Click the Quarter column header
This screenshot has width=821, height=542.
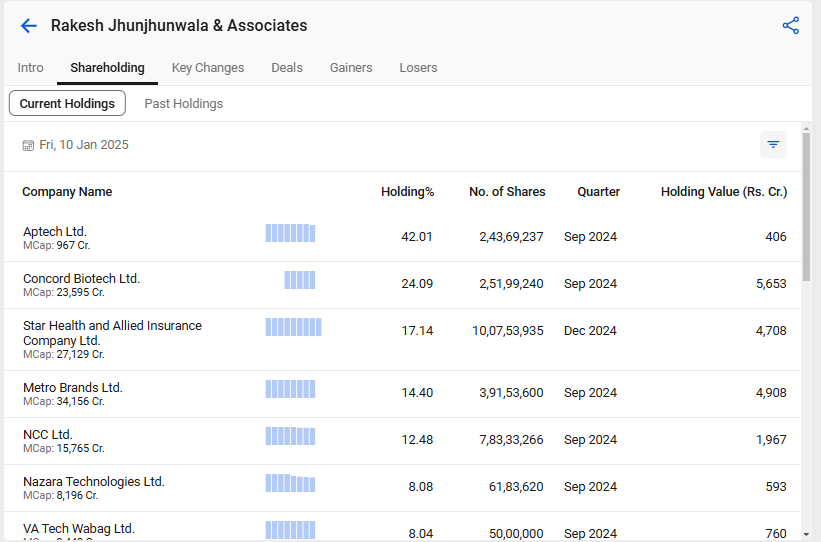point(598,192)
